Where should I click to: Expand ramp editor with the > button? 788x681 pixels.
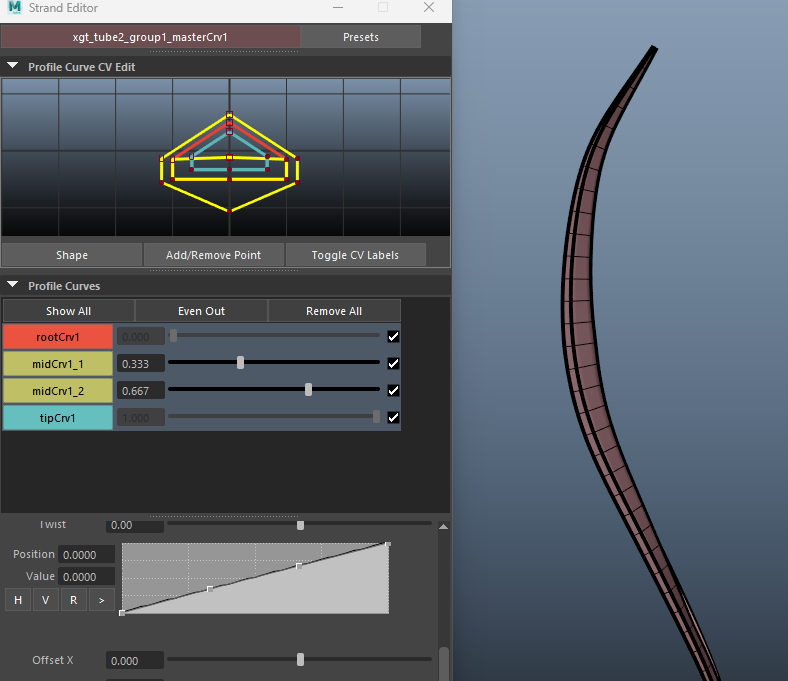(101, 600)
